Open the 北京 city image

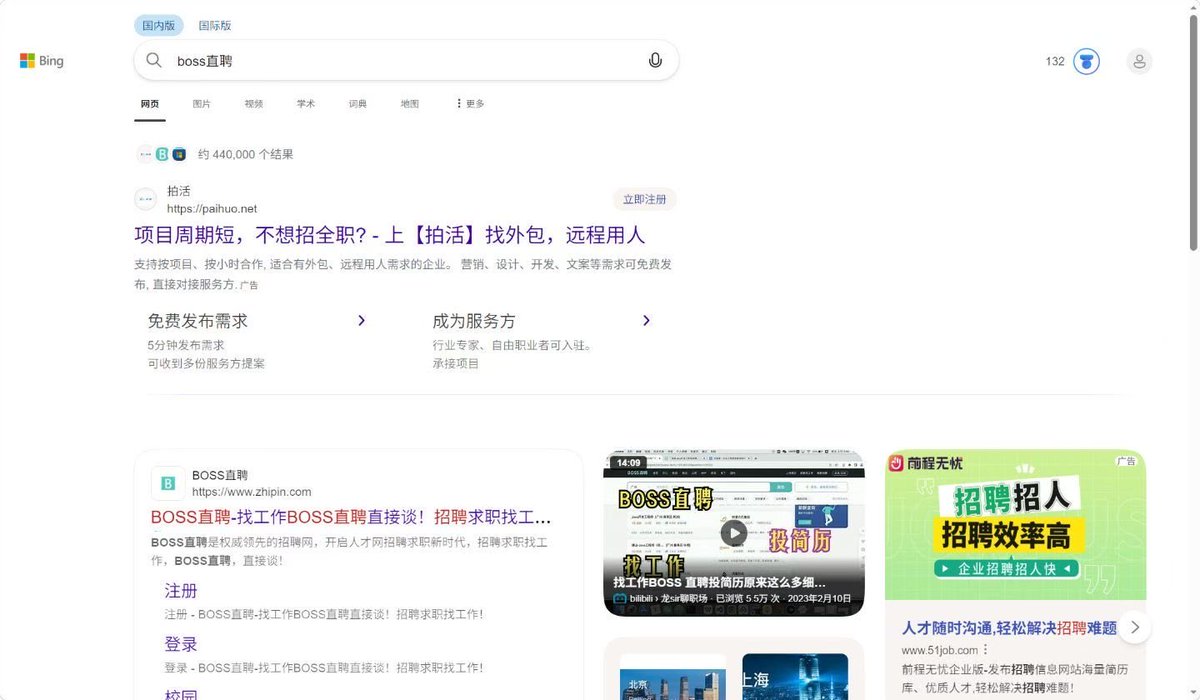point(673,676)
